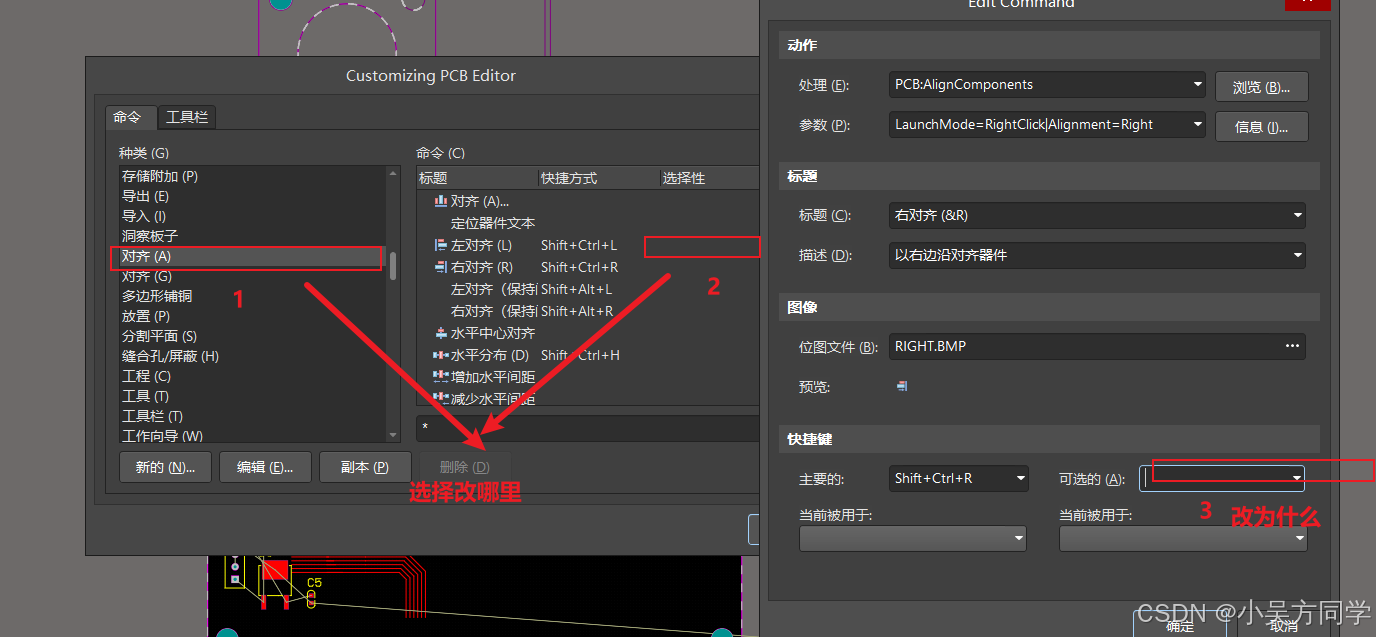The width and height of the screenshot is (1376, 637).
Task: Open the 标题 右对齐 (&R) dropdown
Action: pyautogui.click(x=1297, y=215)
